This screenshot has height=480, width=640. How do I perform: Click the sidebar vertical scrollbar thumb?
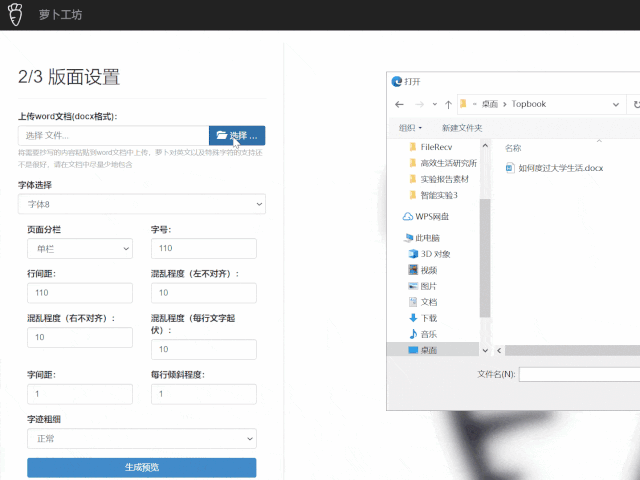485,258
